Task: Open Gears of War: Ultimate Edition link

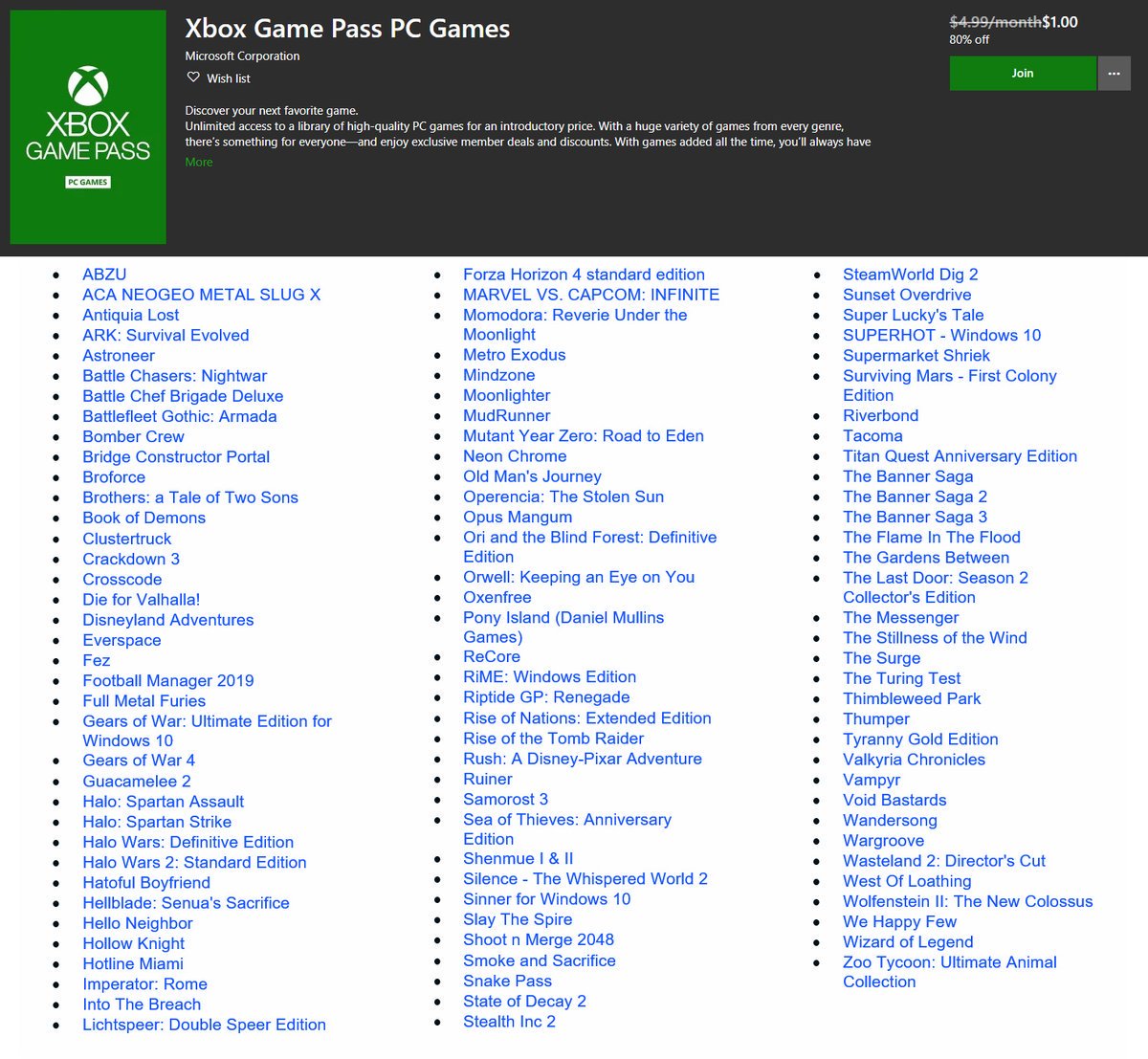Action: (x=207, y=731)
